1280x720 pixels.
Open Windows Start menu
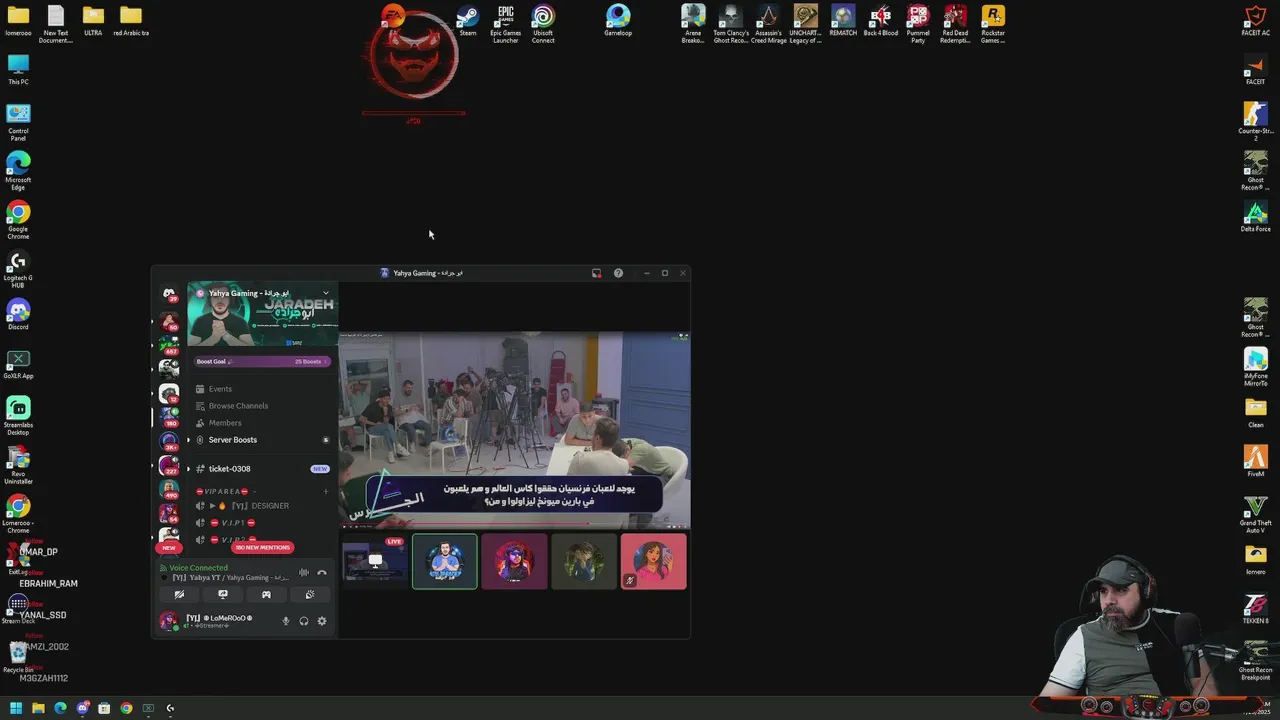[16, 708]
